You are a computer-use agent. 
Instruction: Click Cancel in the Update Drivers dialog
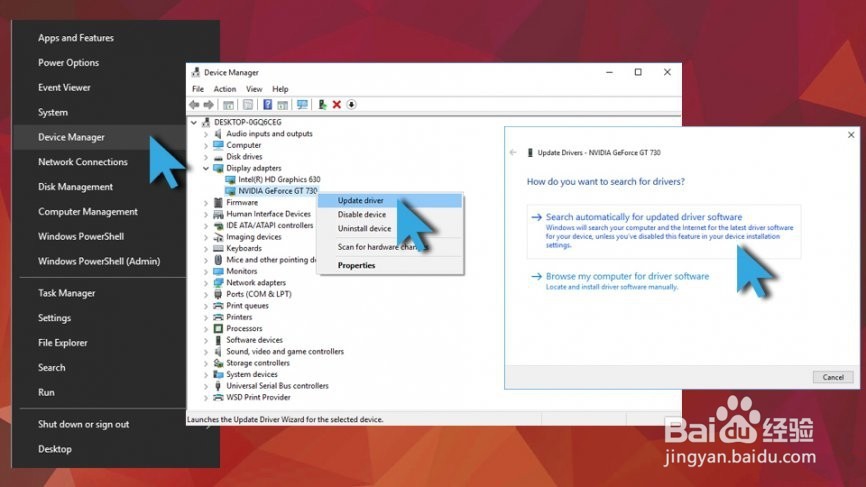tap(833, 377)
